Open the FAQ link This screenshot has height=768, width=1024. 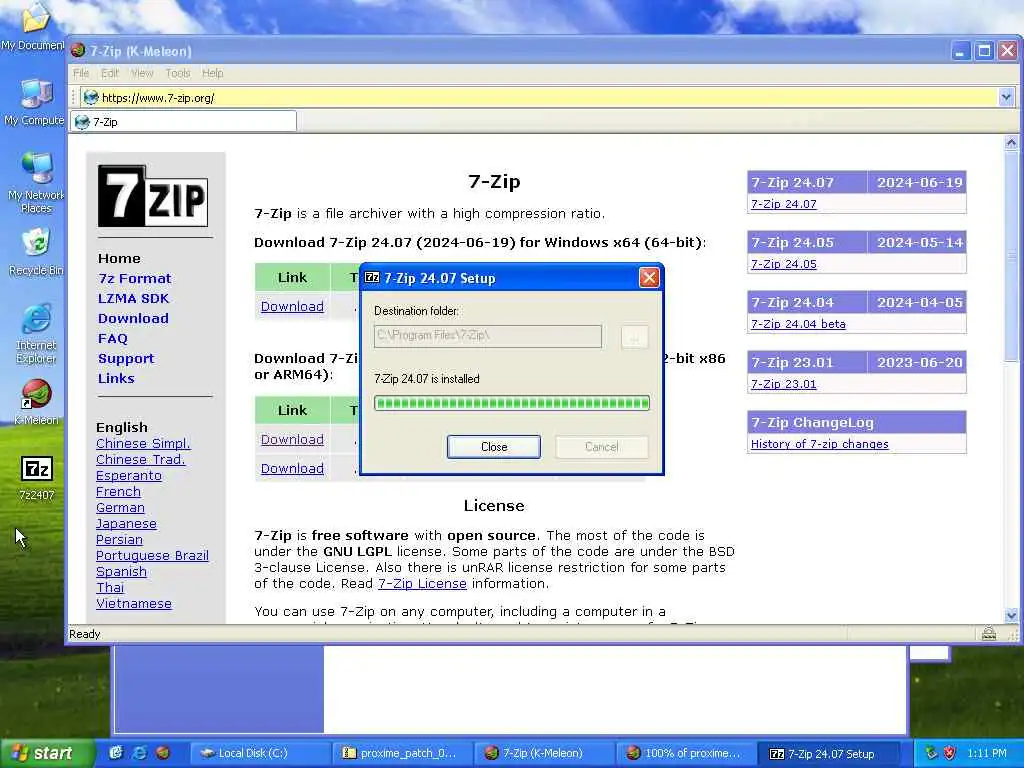point(113,338)
